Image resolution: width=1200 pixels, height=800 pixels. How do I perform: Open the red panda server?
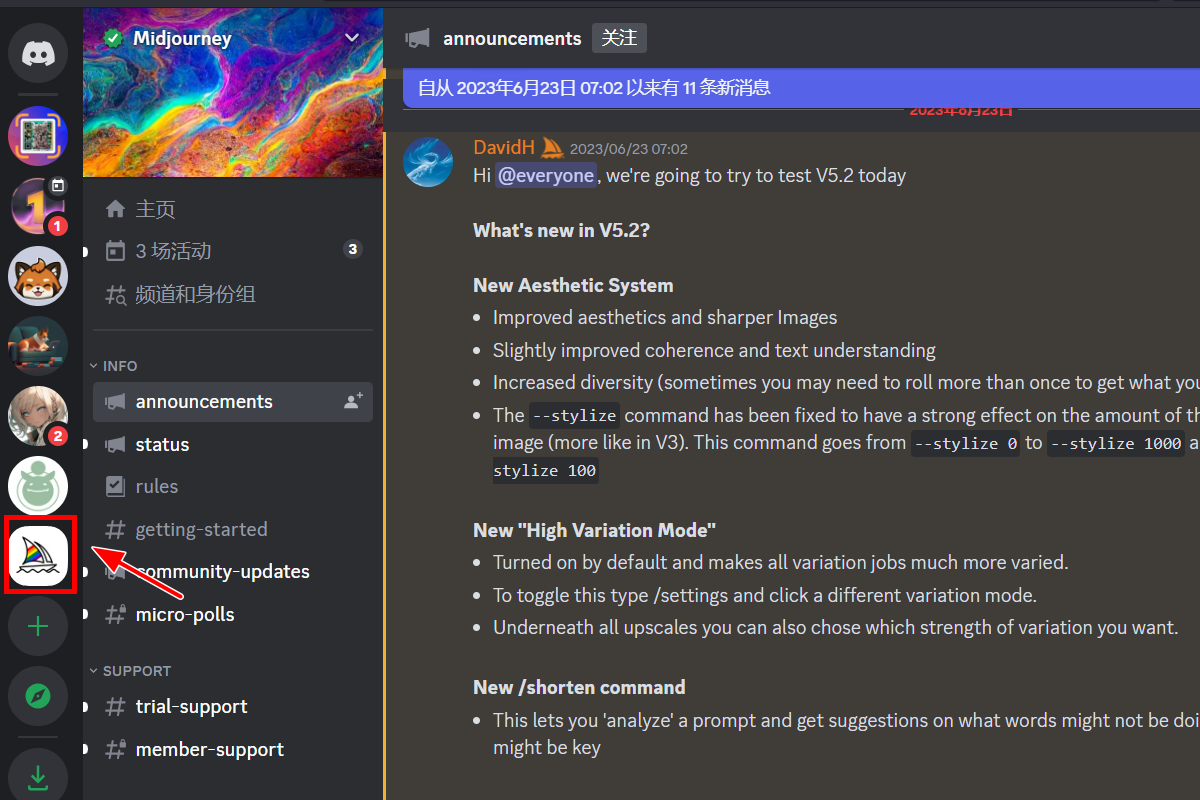(x=38, y=276)
